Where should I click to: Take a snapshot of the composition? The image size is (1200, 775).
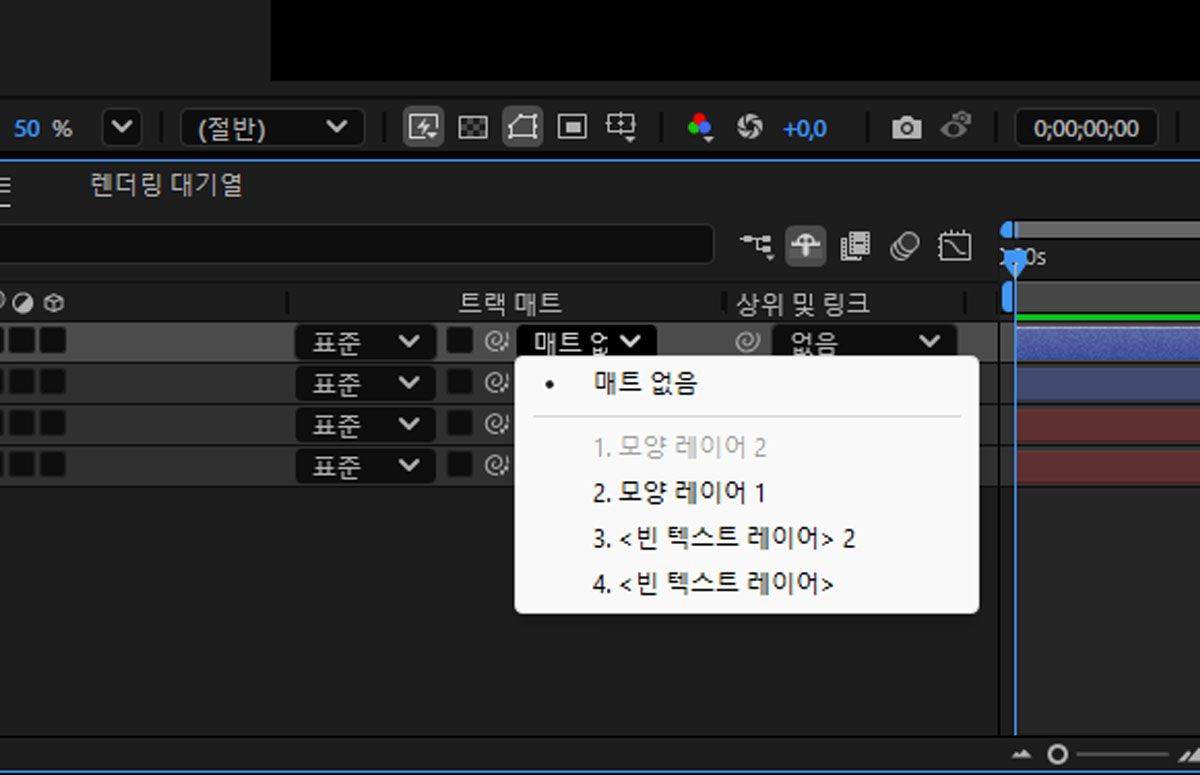[905, 127]
